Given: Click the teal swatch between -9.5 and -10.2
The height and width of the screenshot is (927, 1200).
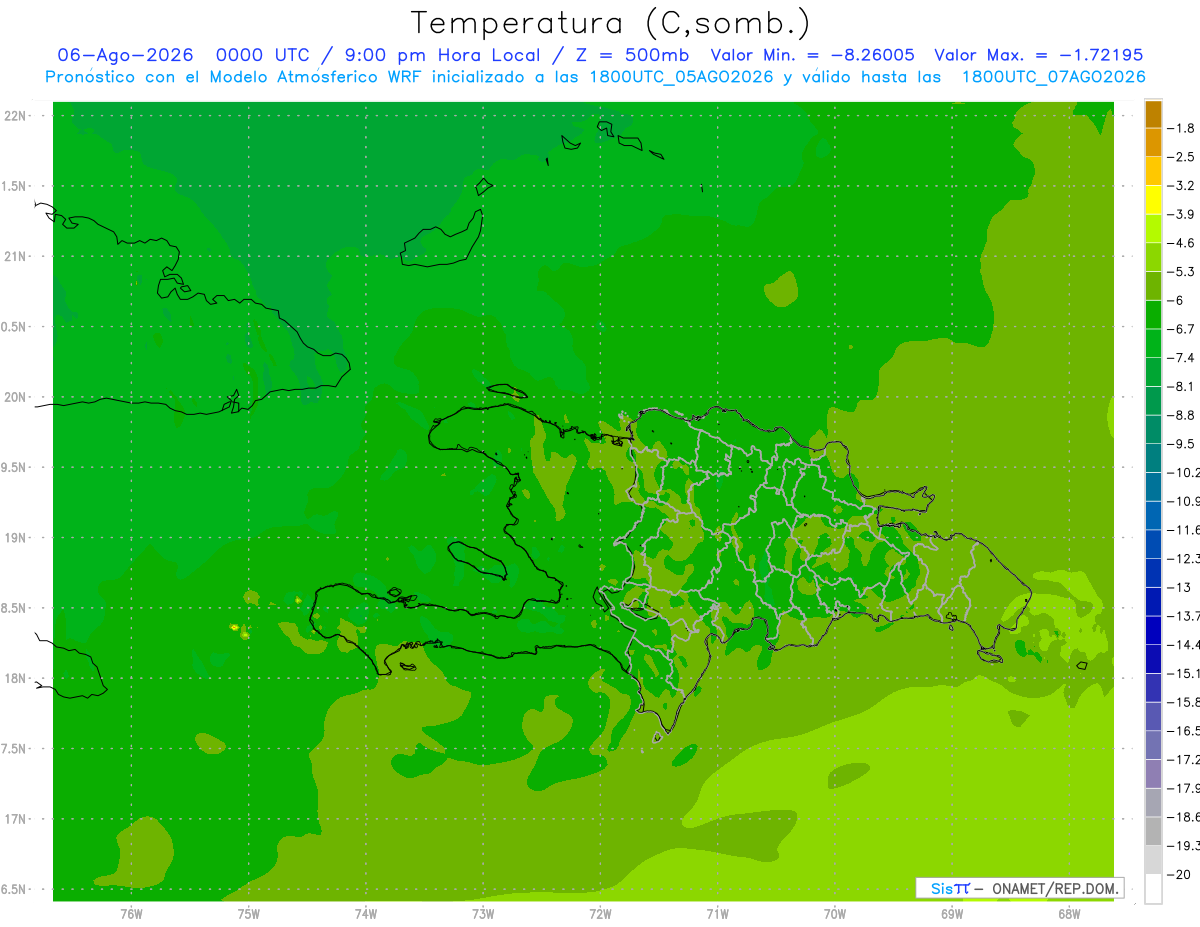Looking at the screenshot, I should [x=1153, y=458].
